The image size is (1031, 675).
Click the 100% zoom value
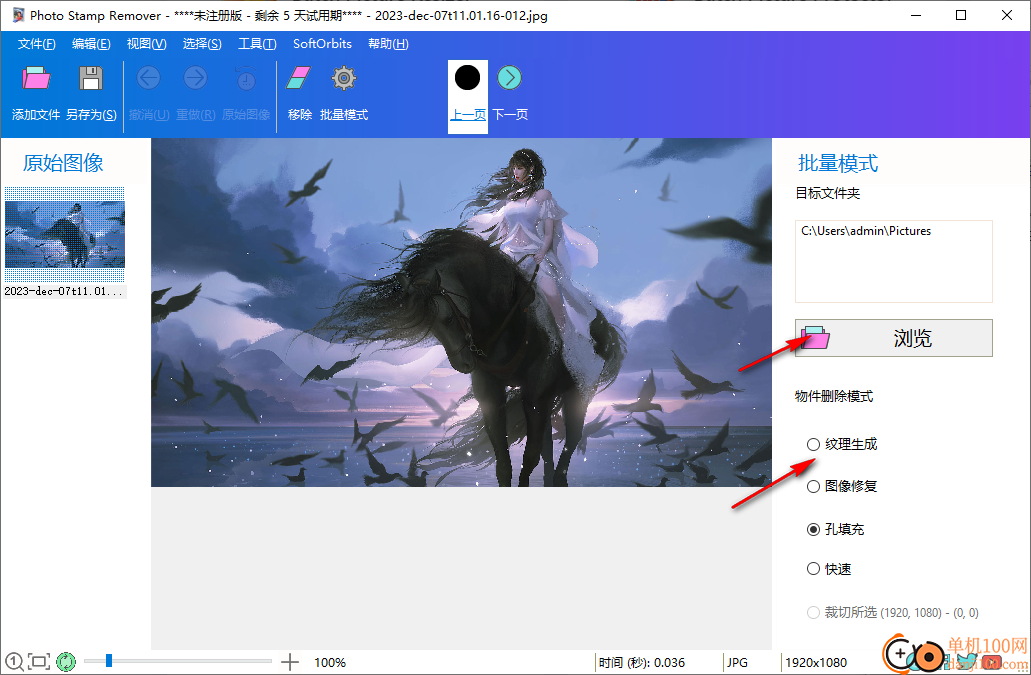[330, 663]
